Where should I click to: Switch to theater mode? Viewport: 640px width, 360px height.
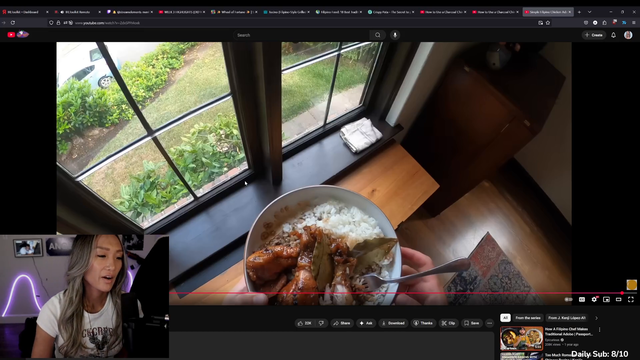coord(619,300)
